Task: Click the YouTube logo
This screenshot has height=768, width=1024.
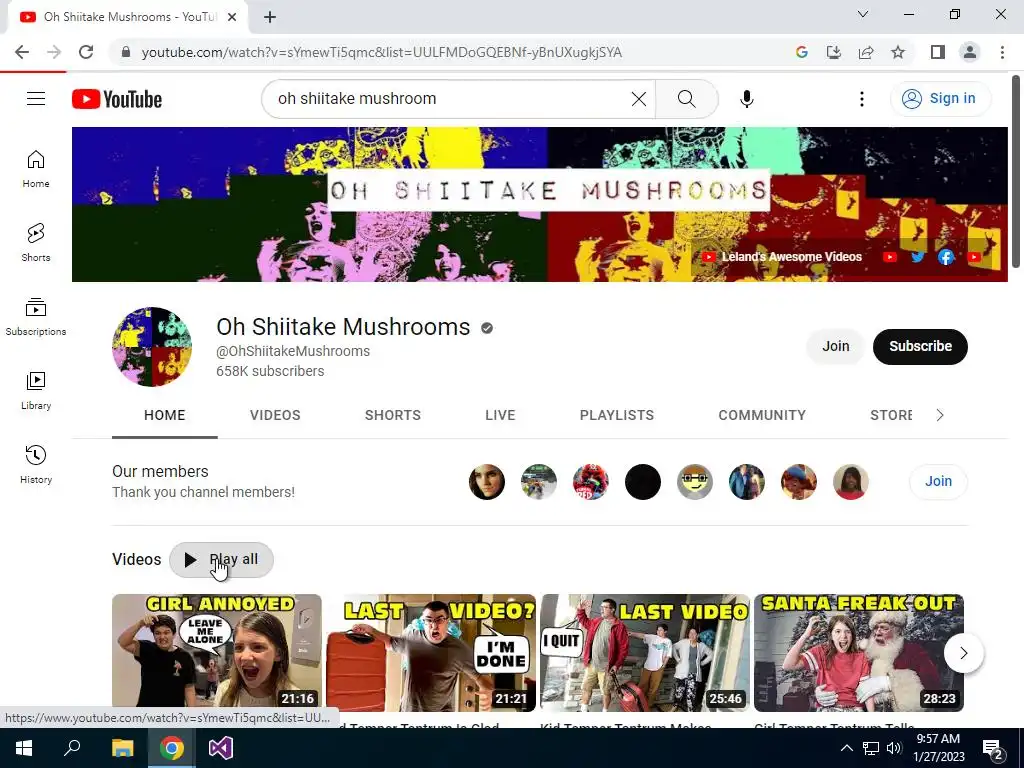Action: (x=117, y=99)
